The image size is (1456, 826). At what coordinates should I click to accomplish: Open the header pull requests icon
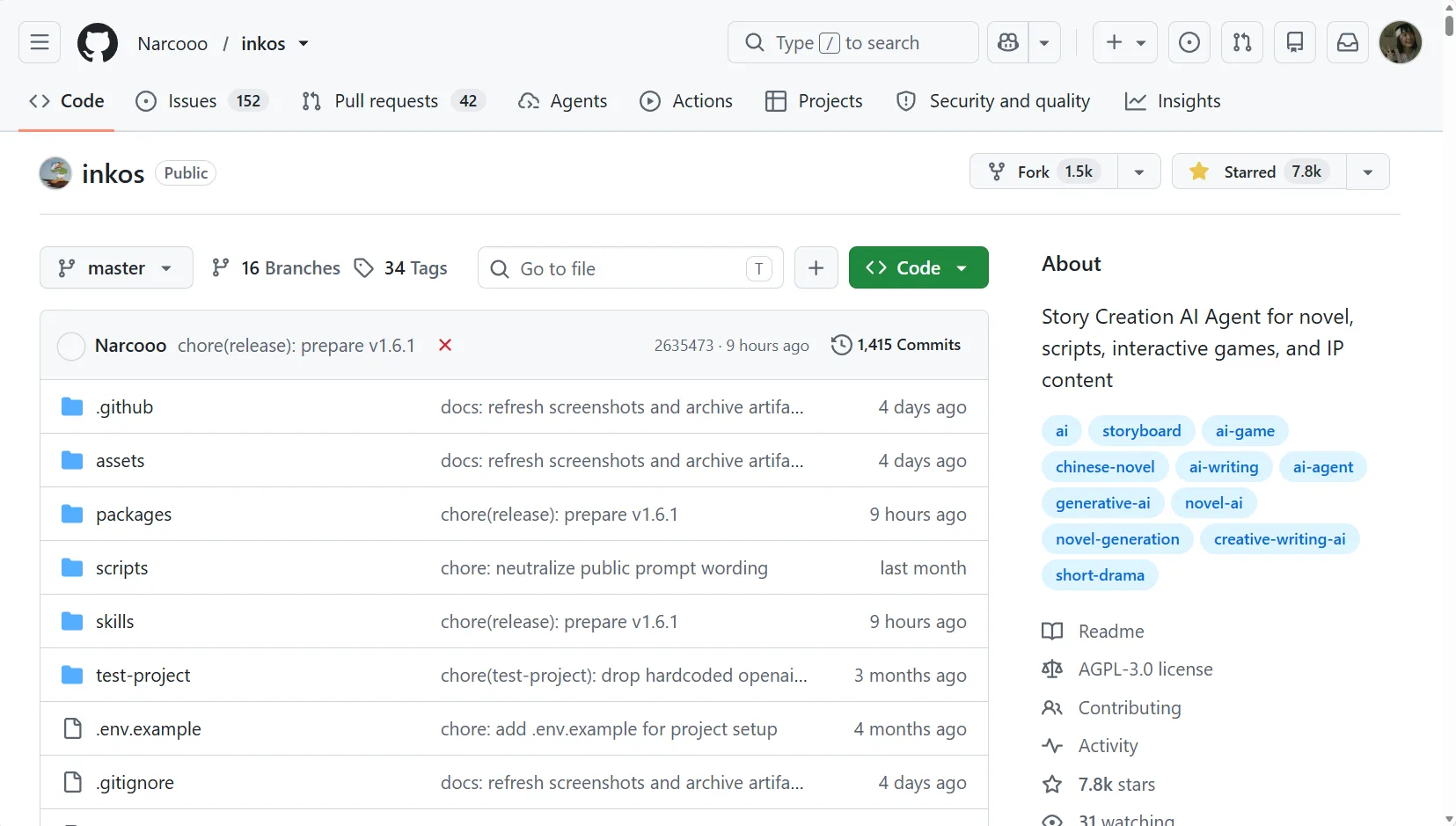pyautogui.click(x=1242, y=42)
